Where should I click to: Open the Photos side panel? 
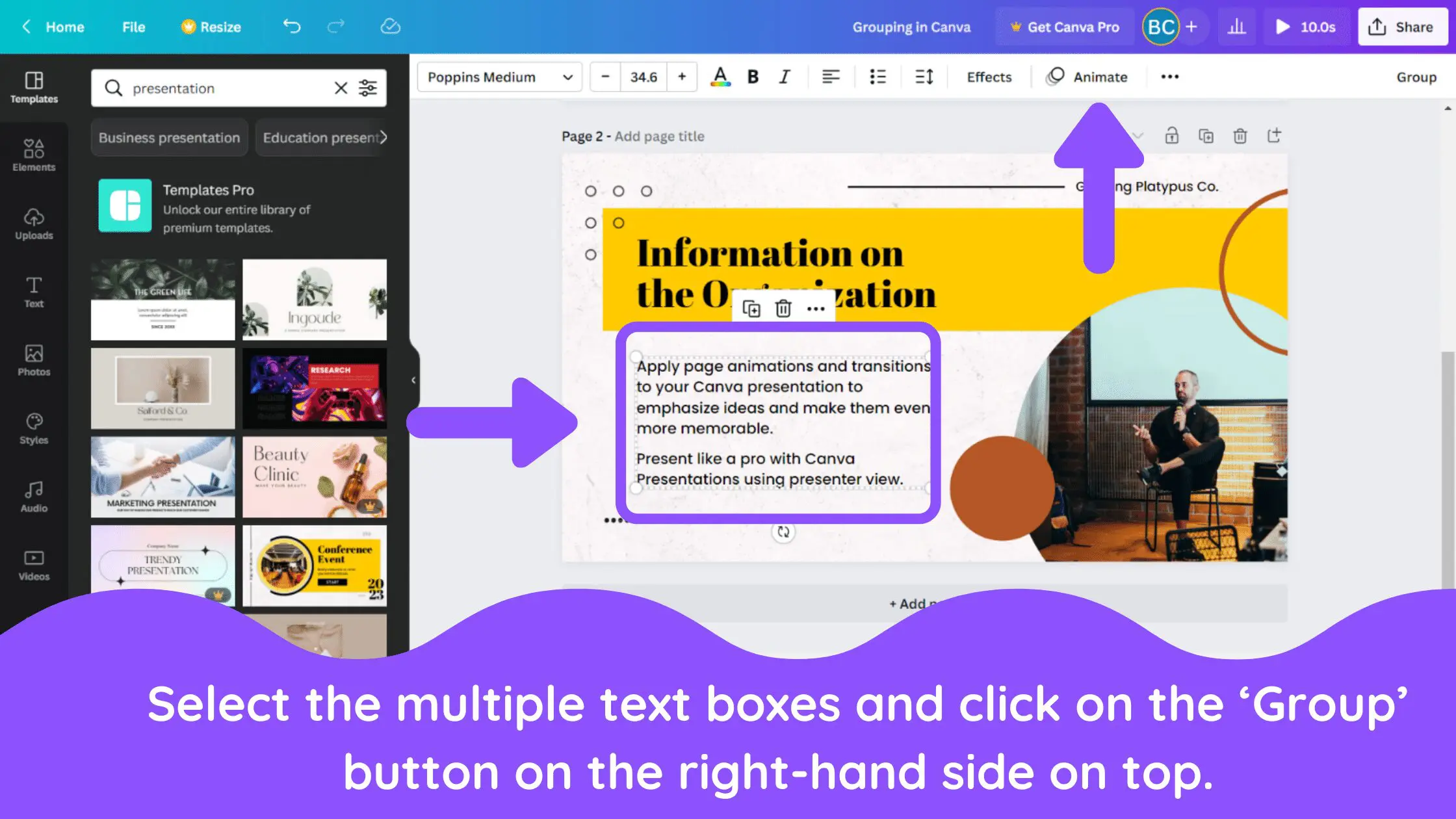pos(34,360)
